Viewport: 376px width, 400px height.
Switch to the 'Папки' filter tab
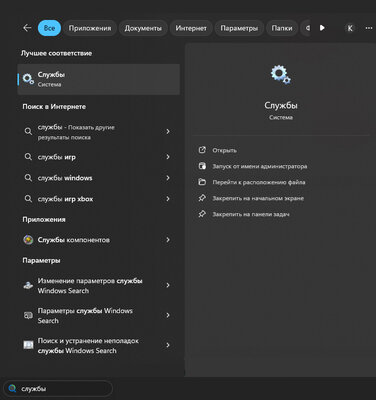pyautogui.click(x=282, y=28)
